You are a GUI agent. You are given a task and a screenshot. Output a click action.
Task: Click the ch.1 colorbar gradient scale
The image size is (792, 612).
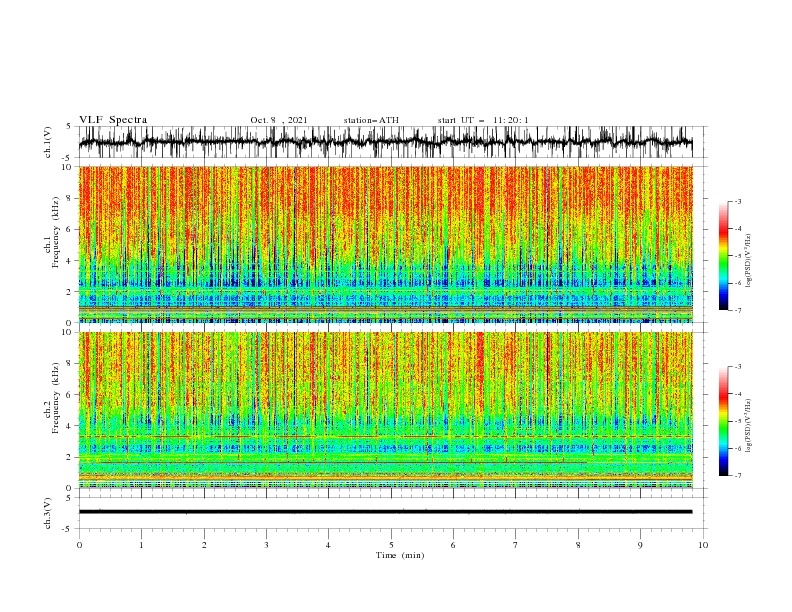(724, 256)
